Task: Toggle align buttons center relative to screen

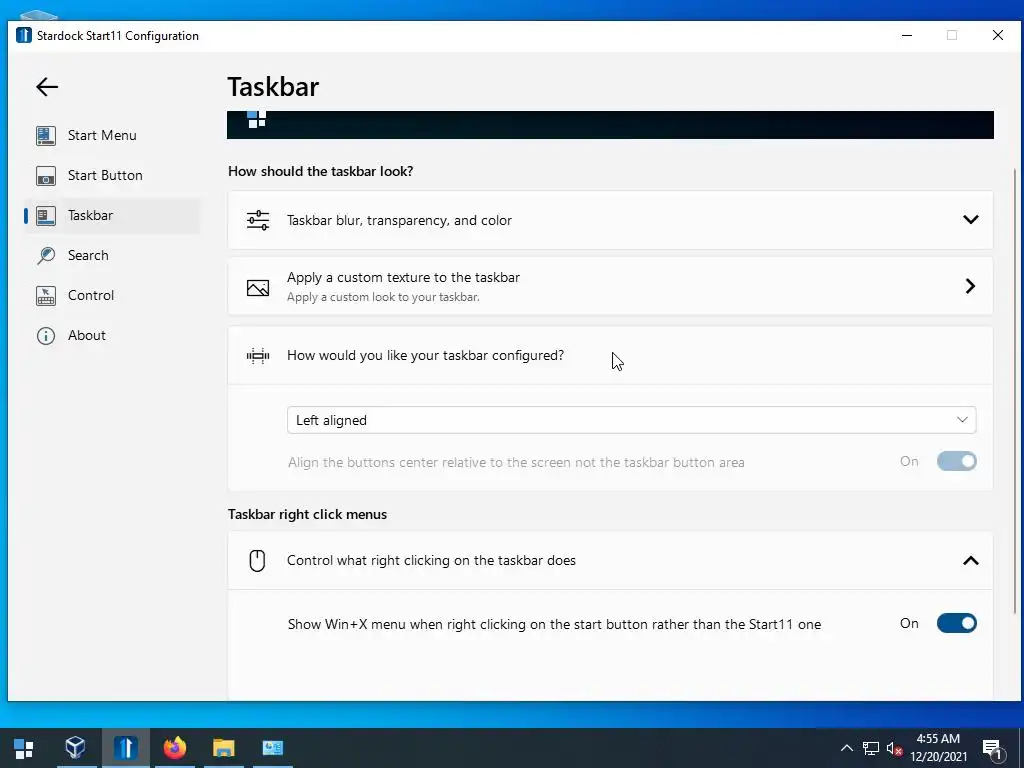Action: point(957,461)
